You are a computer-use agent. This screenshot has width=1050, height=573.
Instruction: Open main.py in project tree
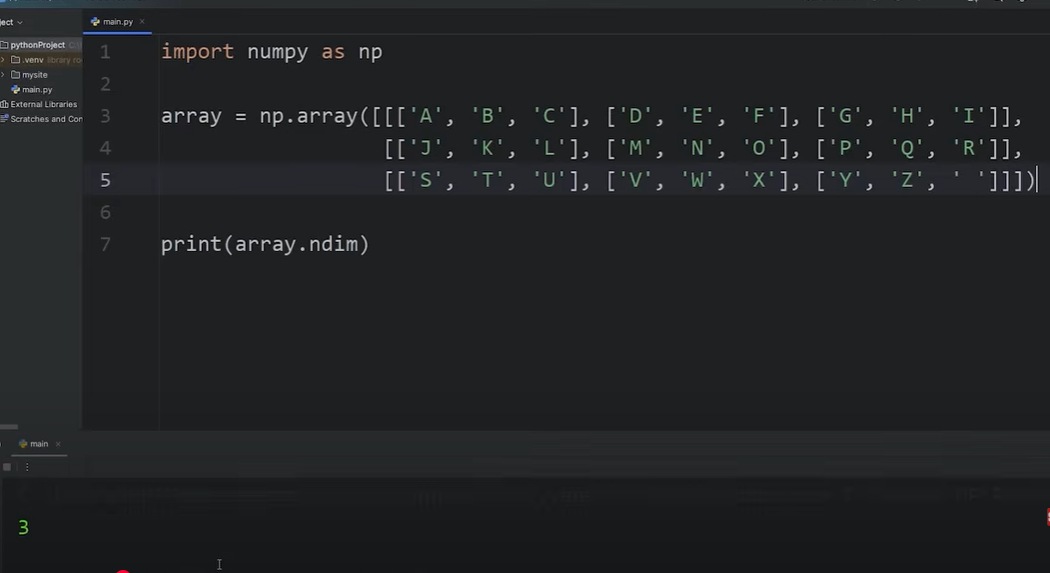click(x=37, y=90)
